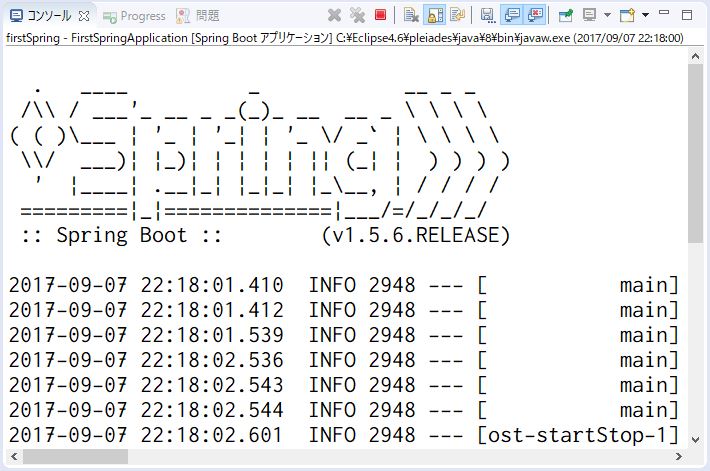Click the horizontal scrollbar left arrow

(x=14, y=457)
